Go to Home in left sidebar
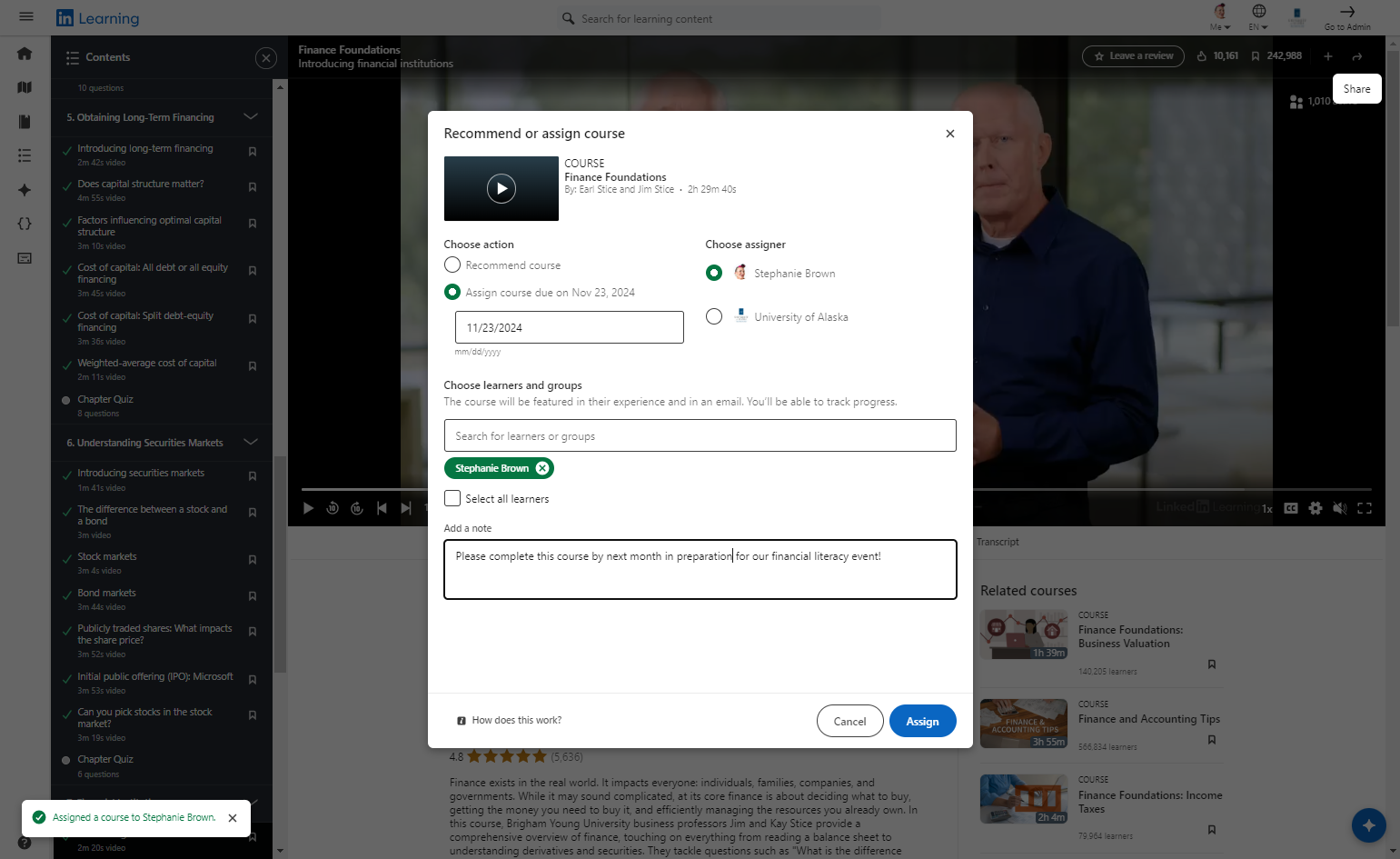The width and height of the screenshot is (1400, 859). pyautogui.click(x=25, y=54)
